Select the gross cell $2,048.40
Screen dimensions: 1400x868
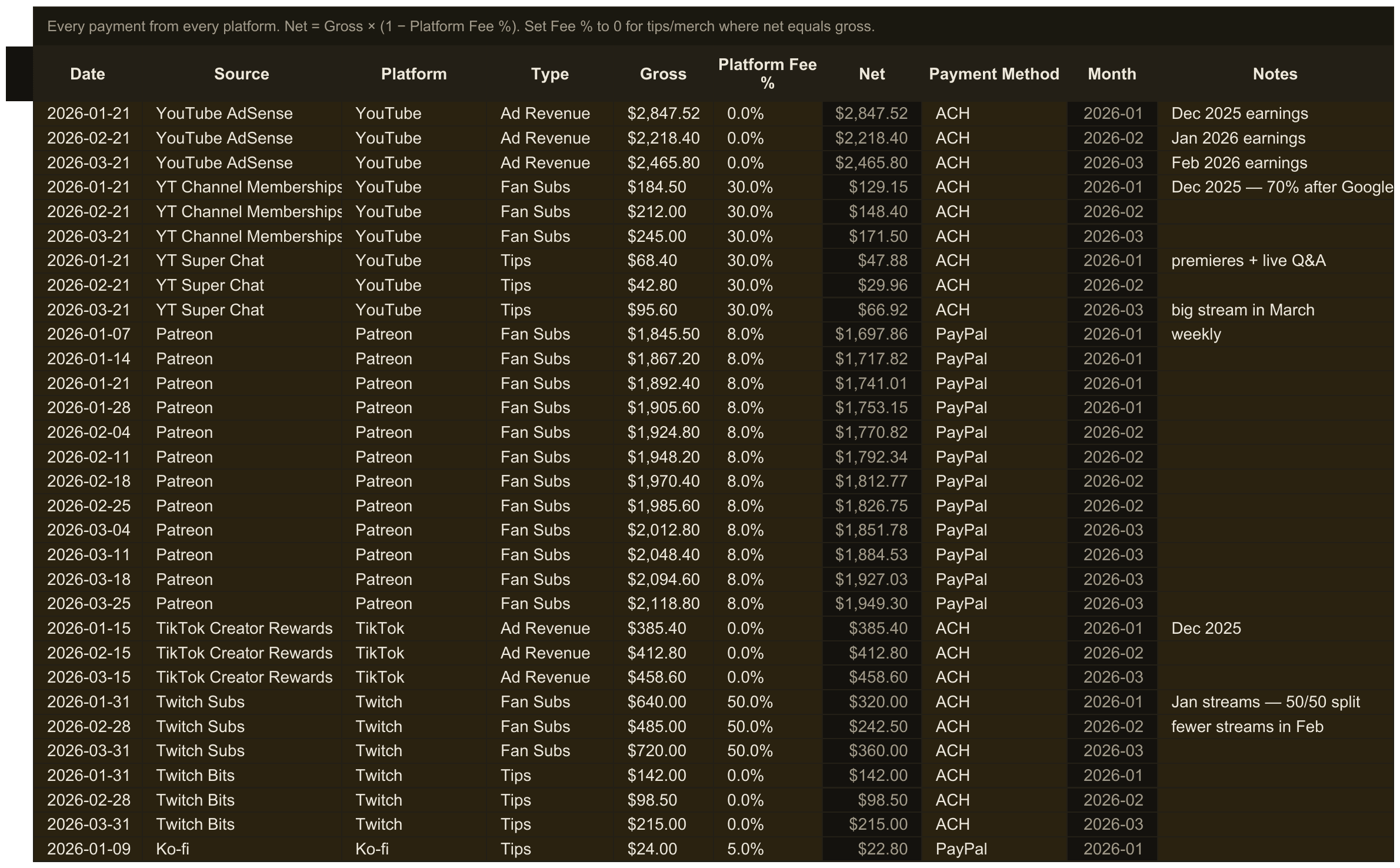[x=664, y=555]
